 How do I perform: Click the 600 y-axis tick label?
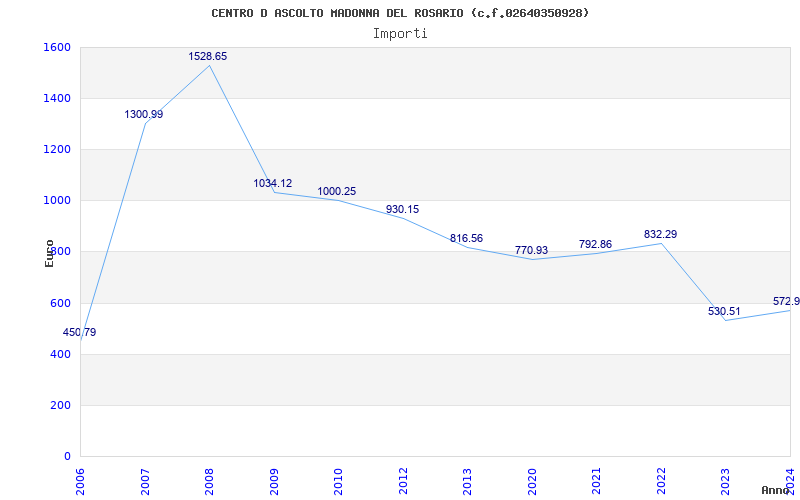click(x=60, y=304)
